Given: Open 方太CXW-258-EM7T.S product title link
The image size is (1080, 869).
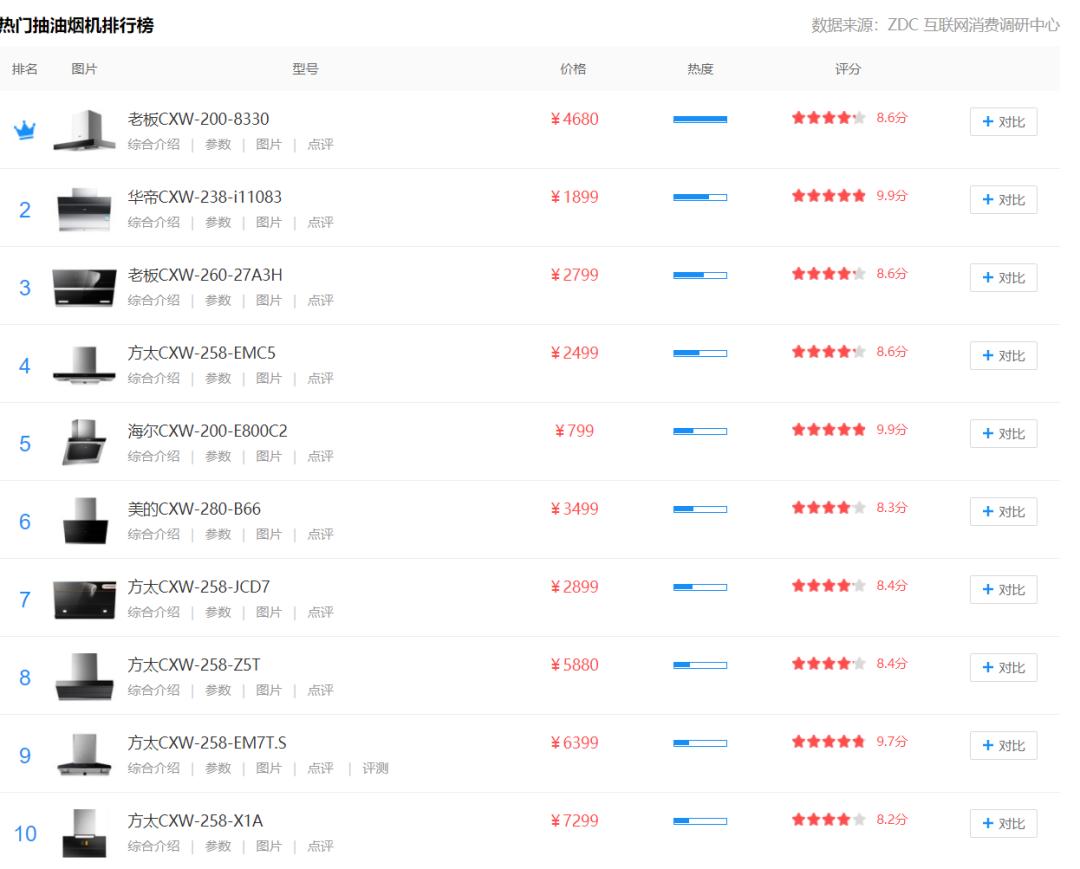Looking at the screenshot, I should coord(207,743).
